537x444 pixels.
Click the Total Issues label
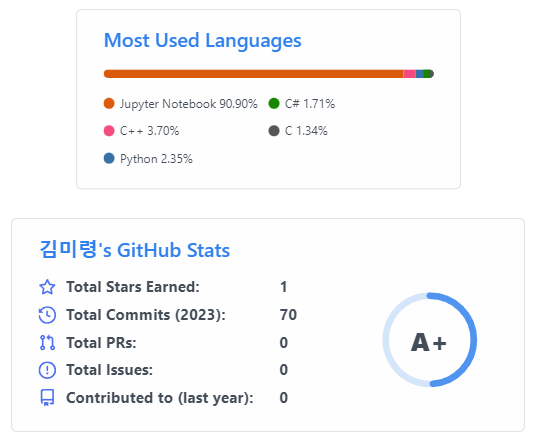pos(110,370)
